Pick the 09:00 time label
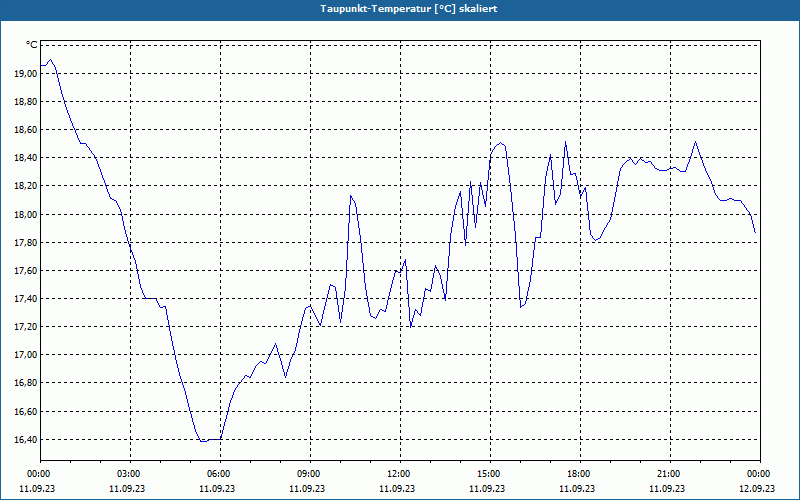This screenshot has width=800, height=500. (x=310, y=474)
